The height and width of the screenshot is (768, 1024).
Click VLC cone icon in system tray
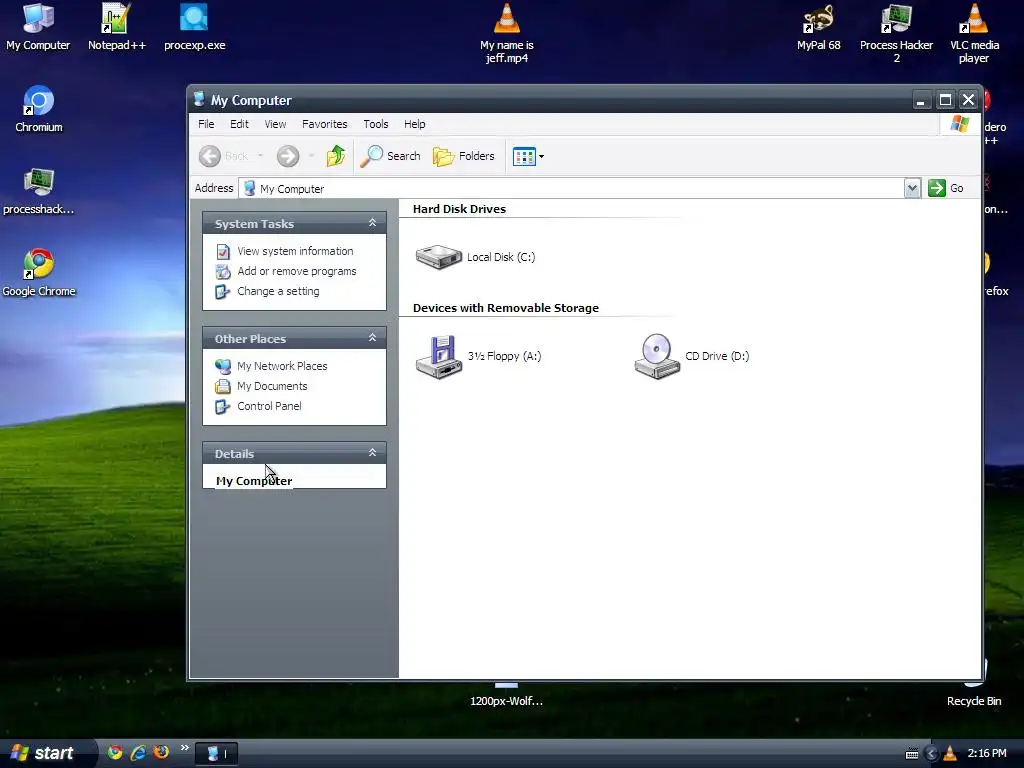tap(950, 754)
